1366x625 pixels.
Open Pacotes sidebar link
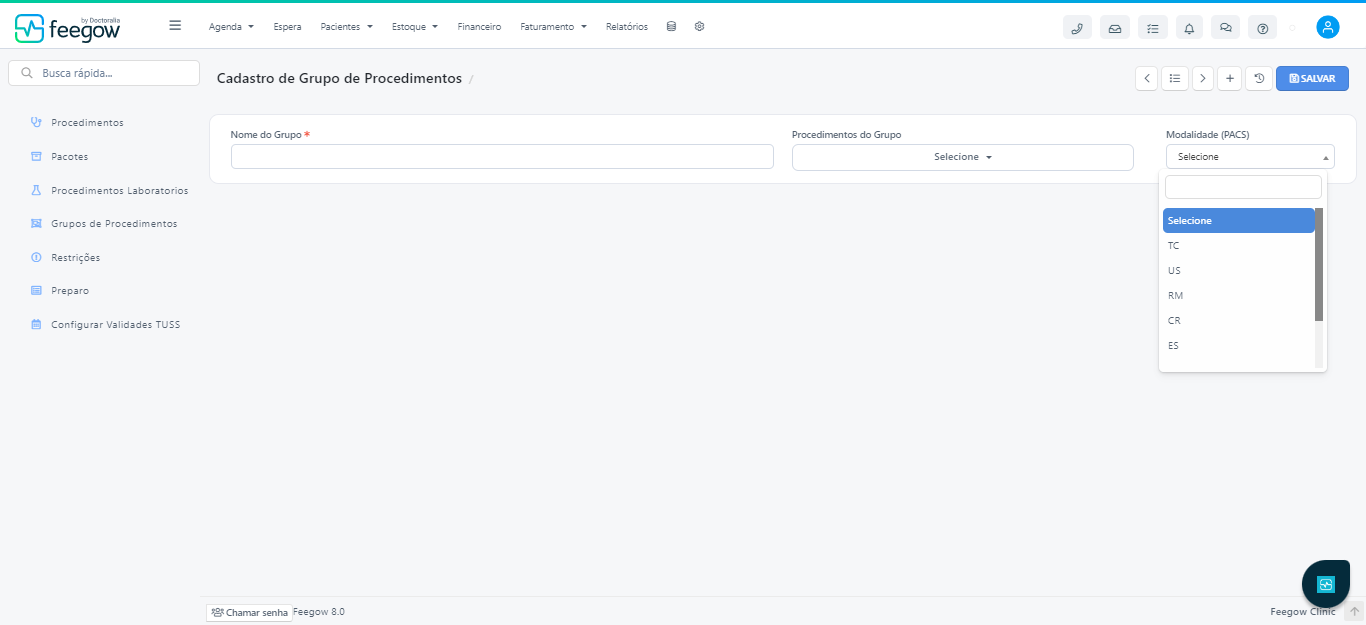pyautogui.click(x=69, y=156)
